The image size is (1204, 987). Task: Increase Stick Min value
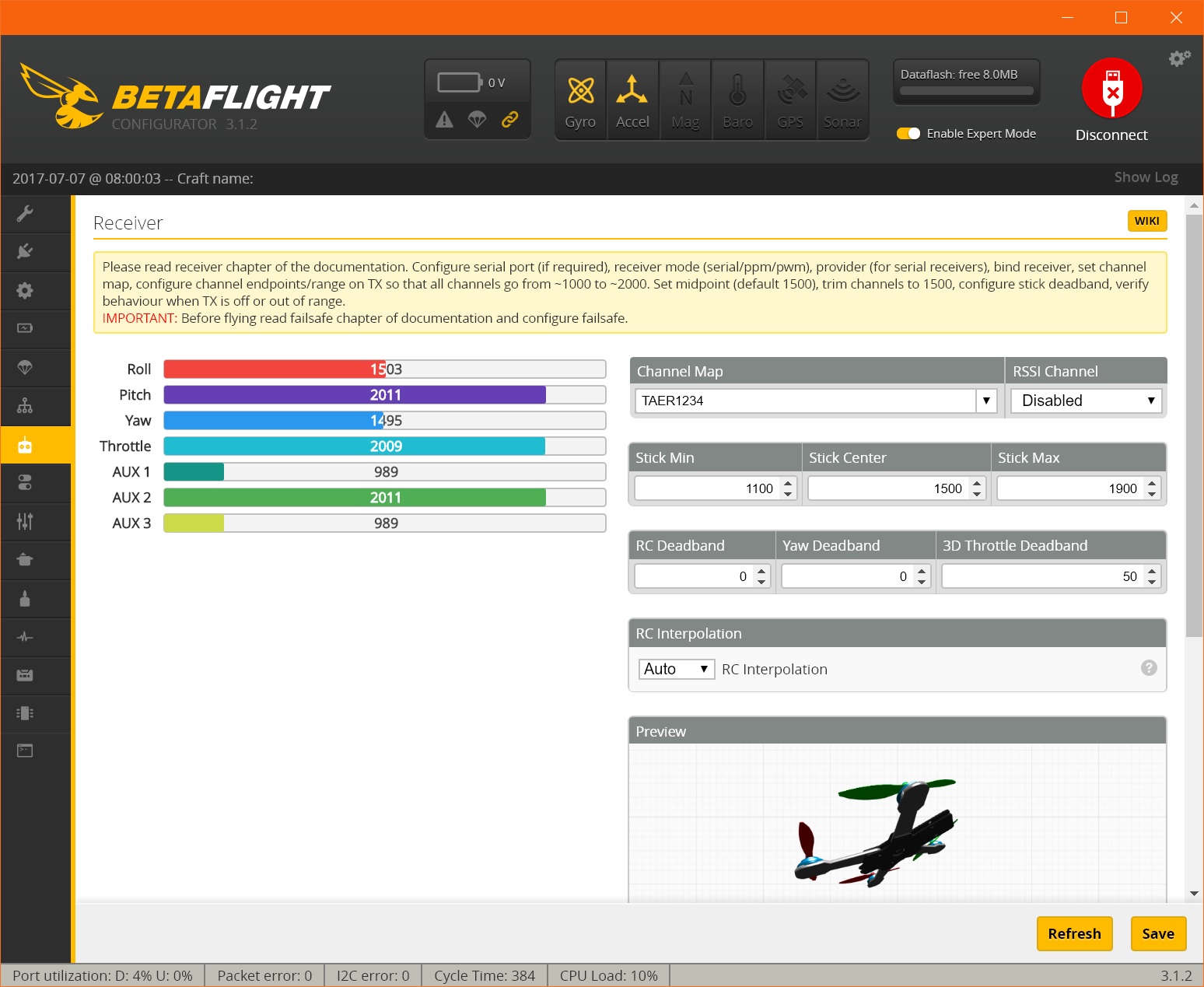[788, 483]
